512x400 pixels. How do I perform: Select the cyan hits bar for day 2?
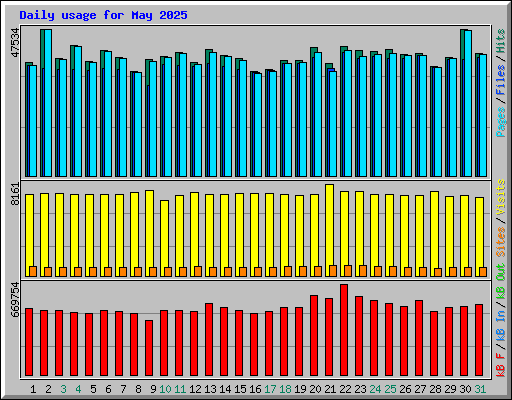click(48, 103)
